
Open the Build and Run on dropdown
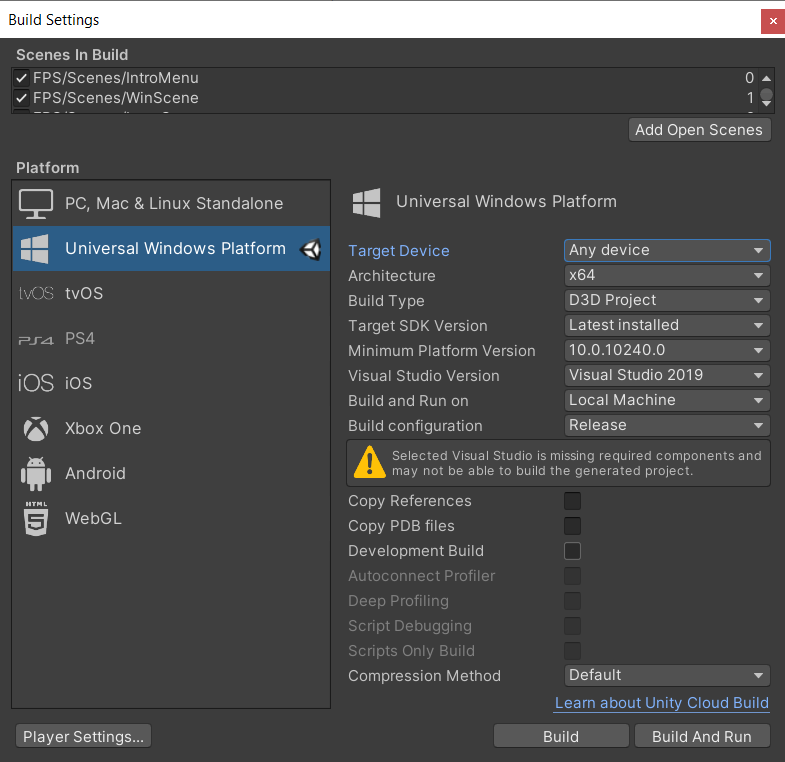[667, 401]
